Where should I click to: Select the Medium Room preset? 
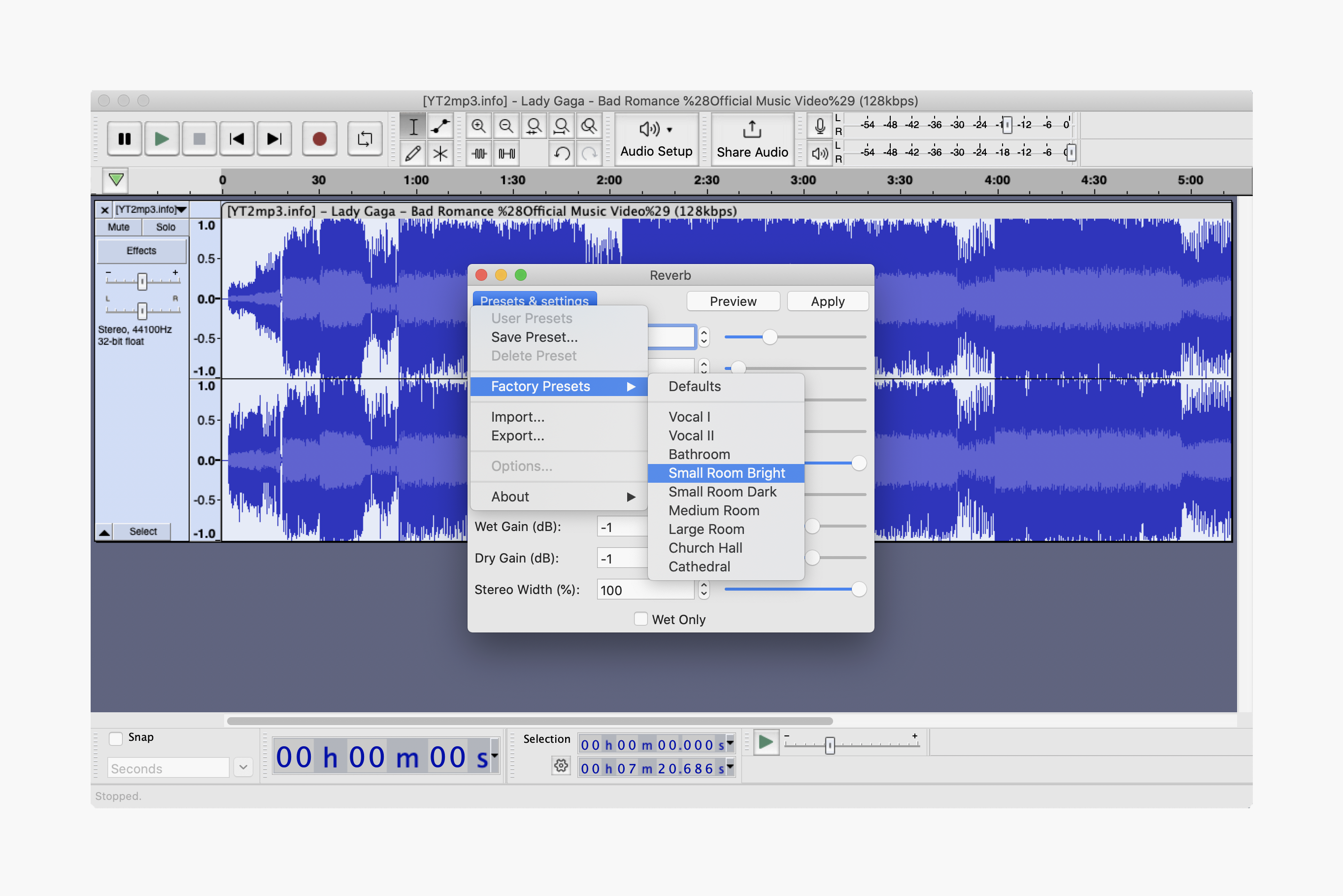click(x=726, y=510)
